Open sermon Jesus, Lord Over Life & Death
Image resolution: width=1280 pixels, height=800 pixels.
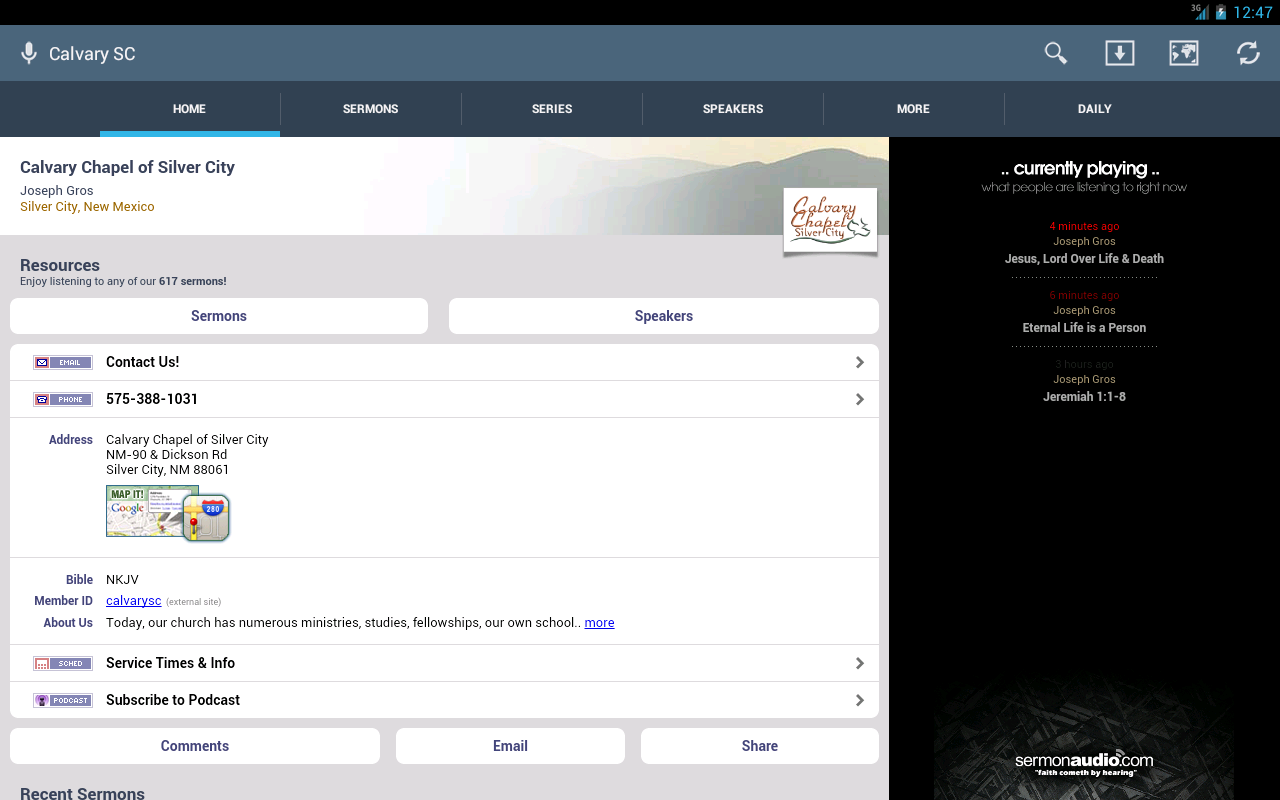(x=1084, y=259)
